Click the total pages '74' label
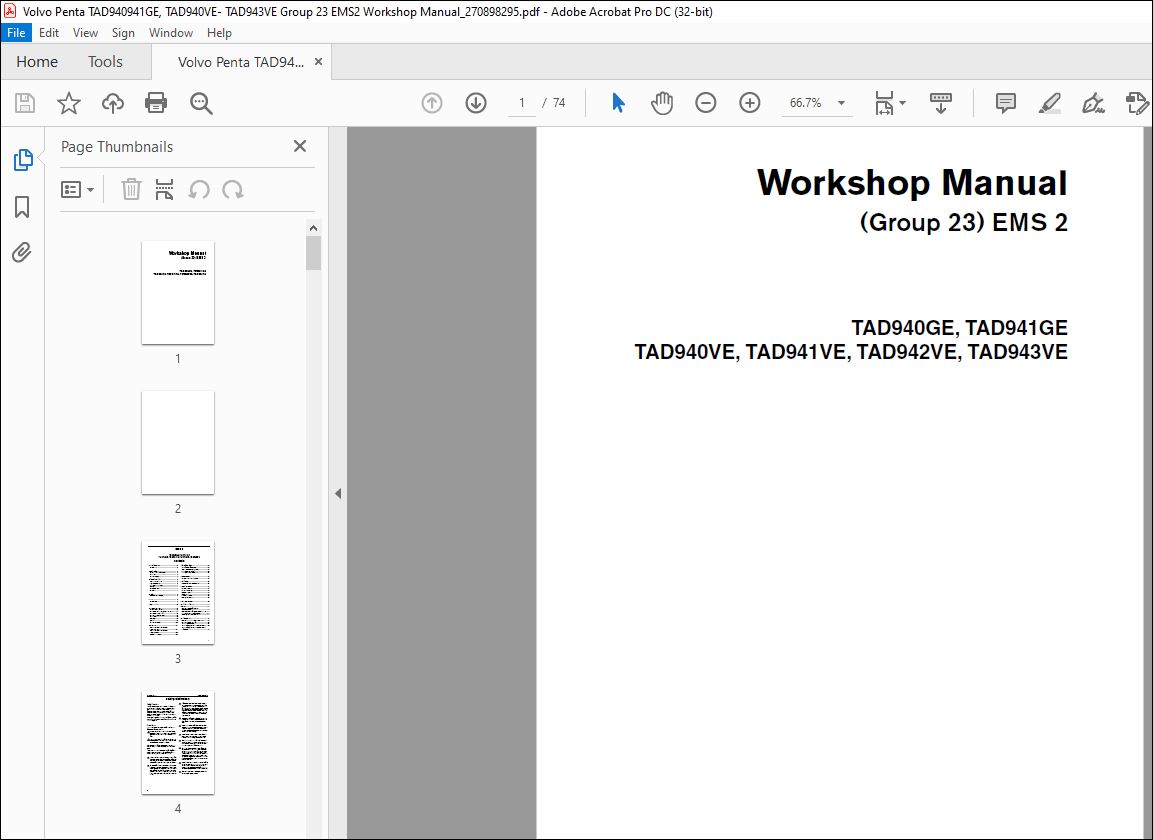1153x840 pixels. (x=559, y=103)
